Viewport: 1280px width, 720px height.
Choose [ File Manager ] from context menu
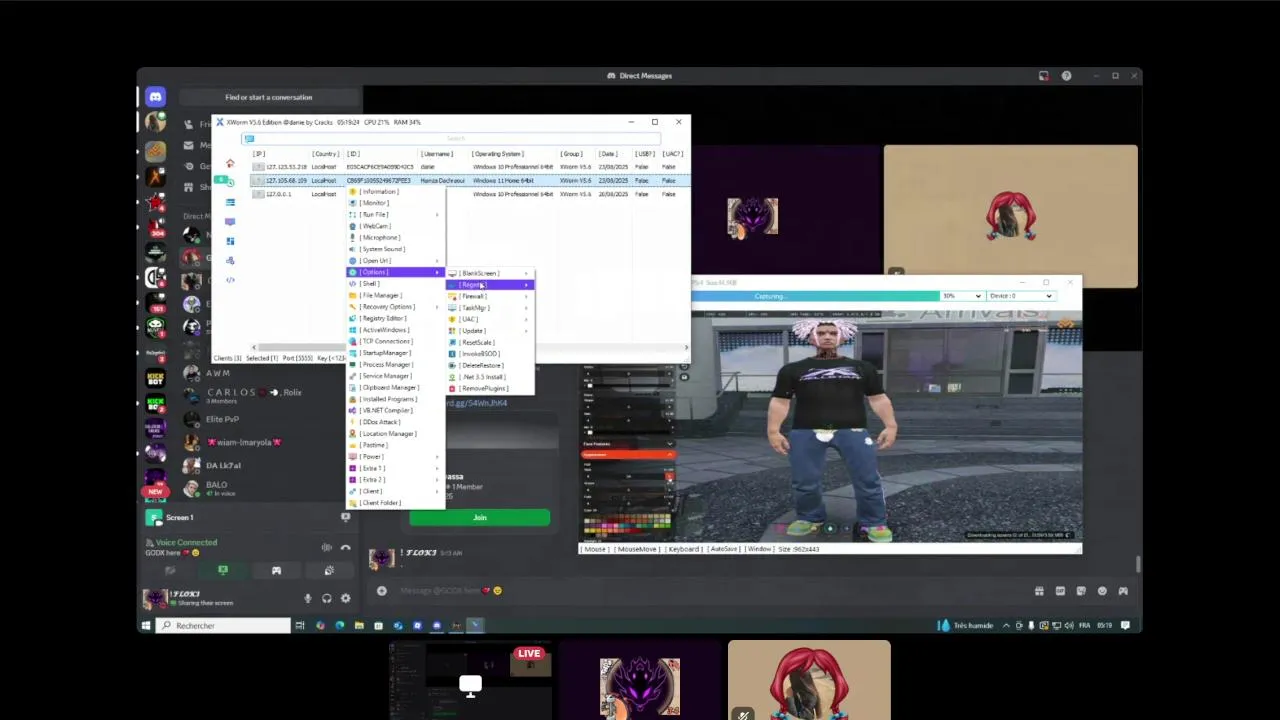point(396,296)
